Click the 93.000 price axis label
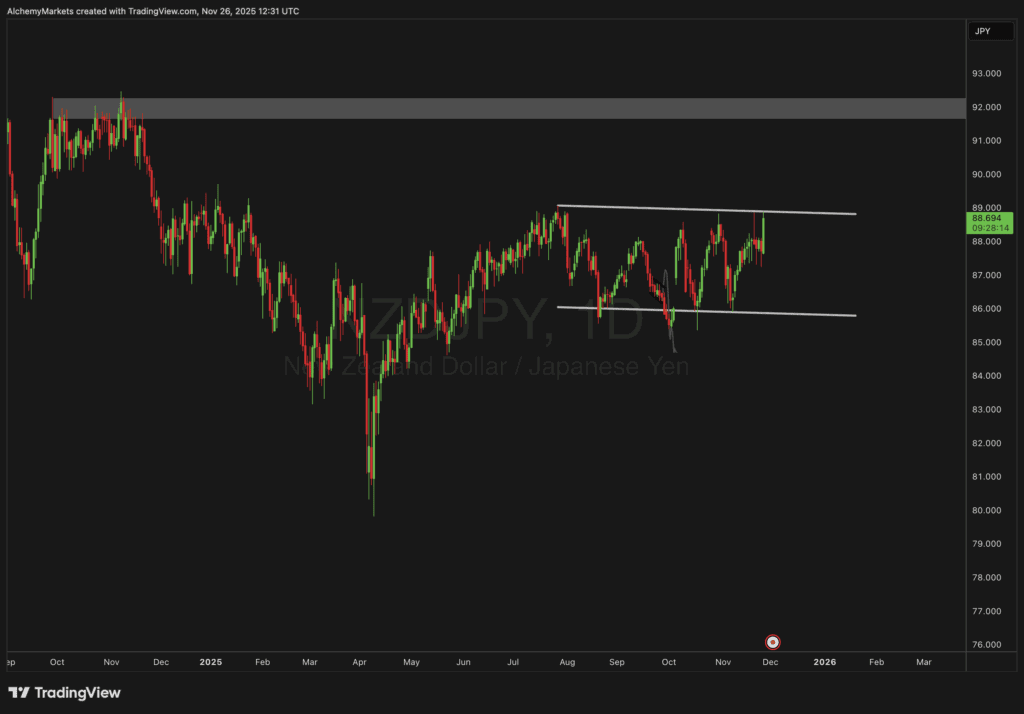This screenshot has width=1024, height=714. point(988,74)
